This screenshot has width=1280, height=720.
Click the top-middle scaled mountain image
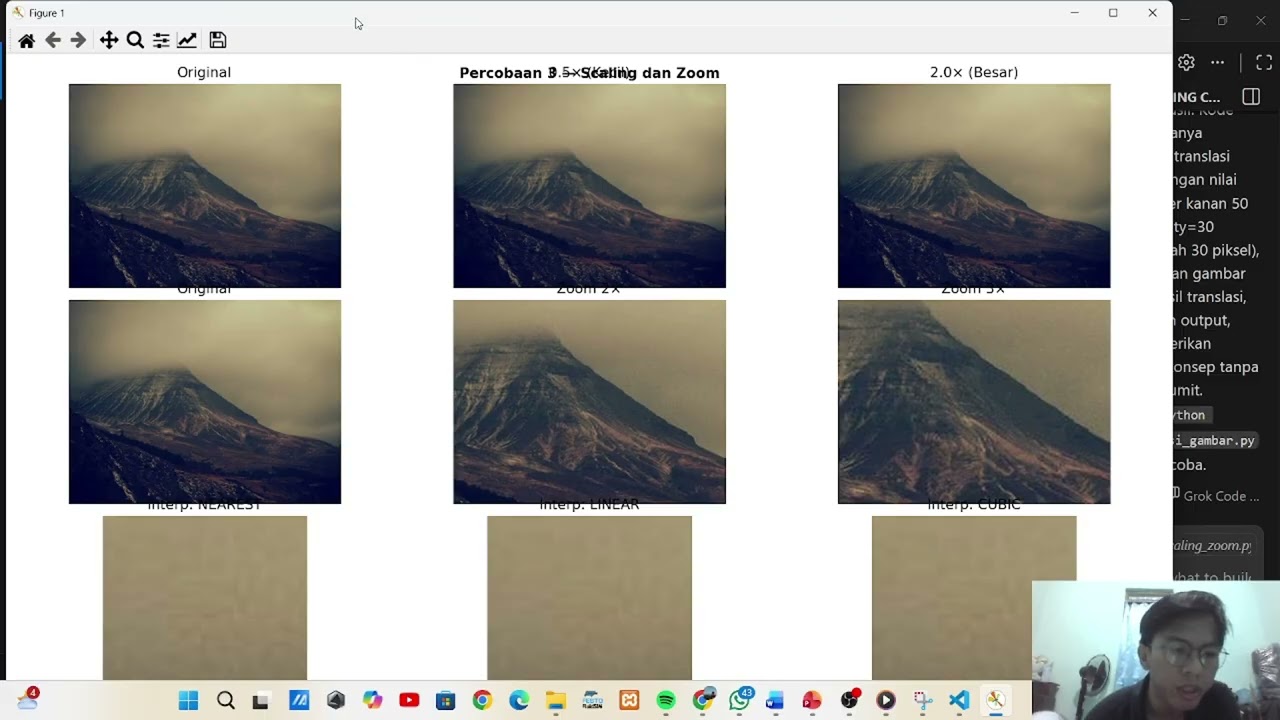pos(589,186)
